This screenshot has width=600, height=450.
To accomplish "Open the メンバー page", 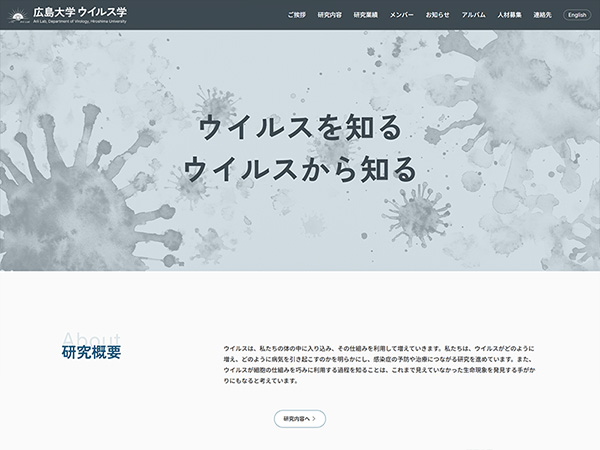I will pos(401,15).
